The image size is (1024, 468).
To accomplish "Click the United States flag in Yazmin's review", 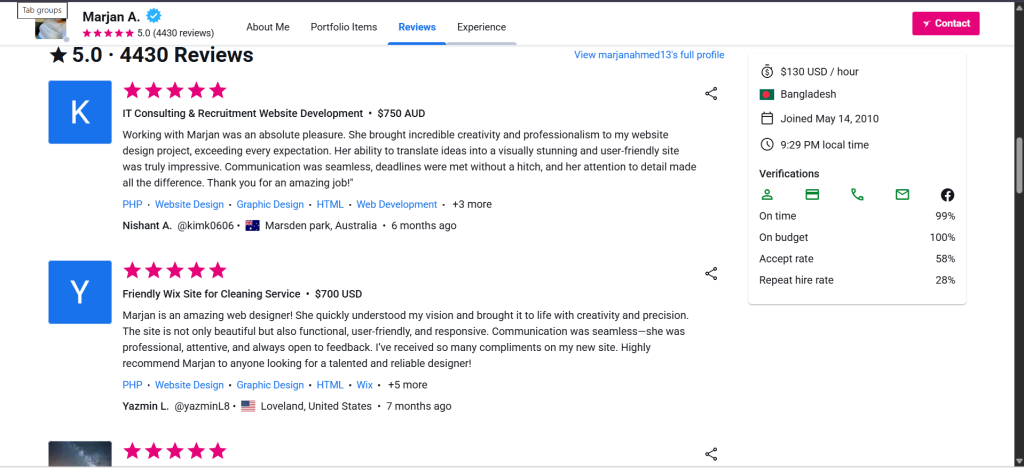I will coord(248,406).
